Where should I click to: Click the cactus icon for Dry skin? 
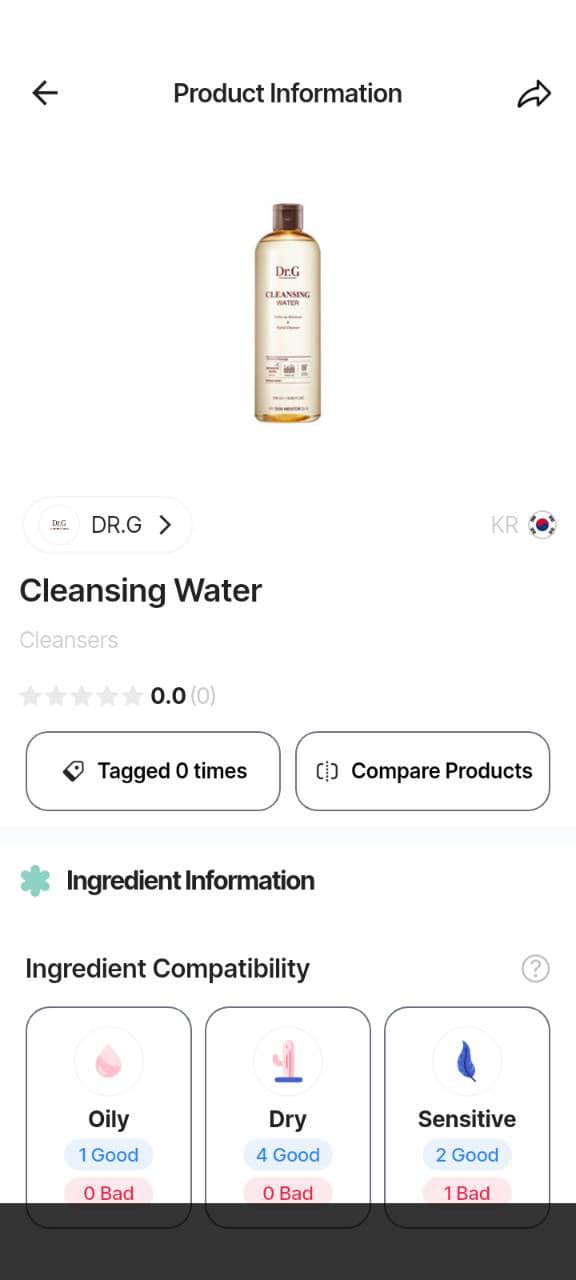[287, 1061]
